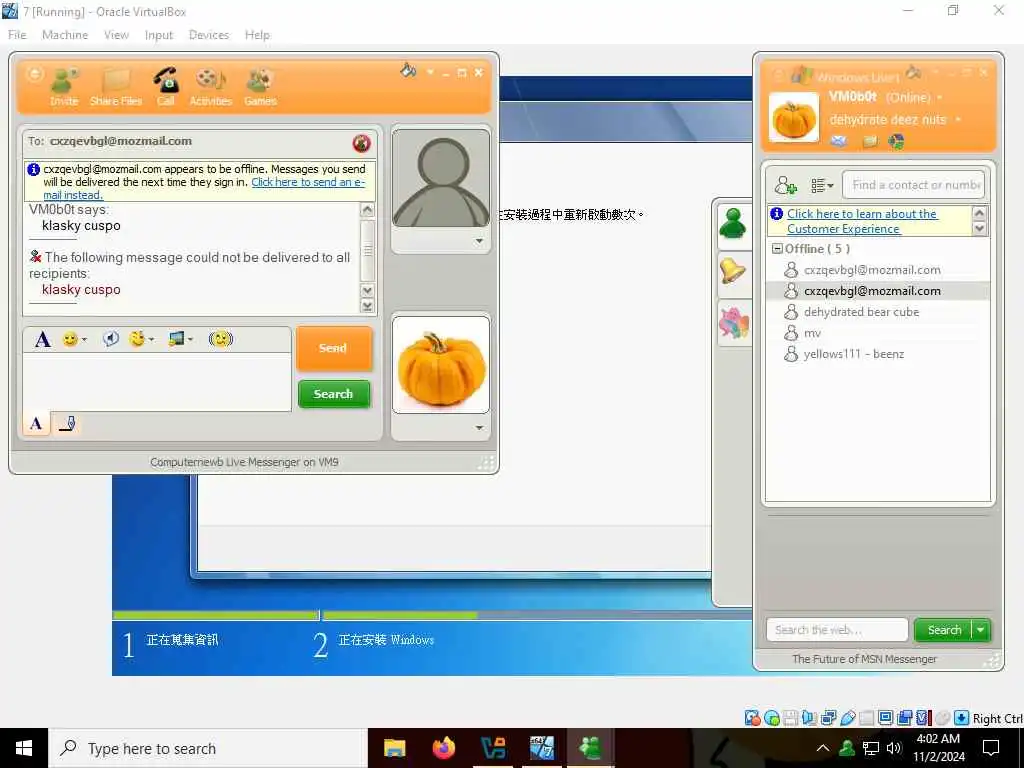The height and width of the screenshot is (768, 1024).
Task: Click the green Search button in conversation
Action: tap(334, 394)
